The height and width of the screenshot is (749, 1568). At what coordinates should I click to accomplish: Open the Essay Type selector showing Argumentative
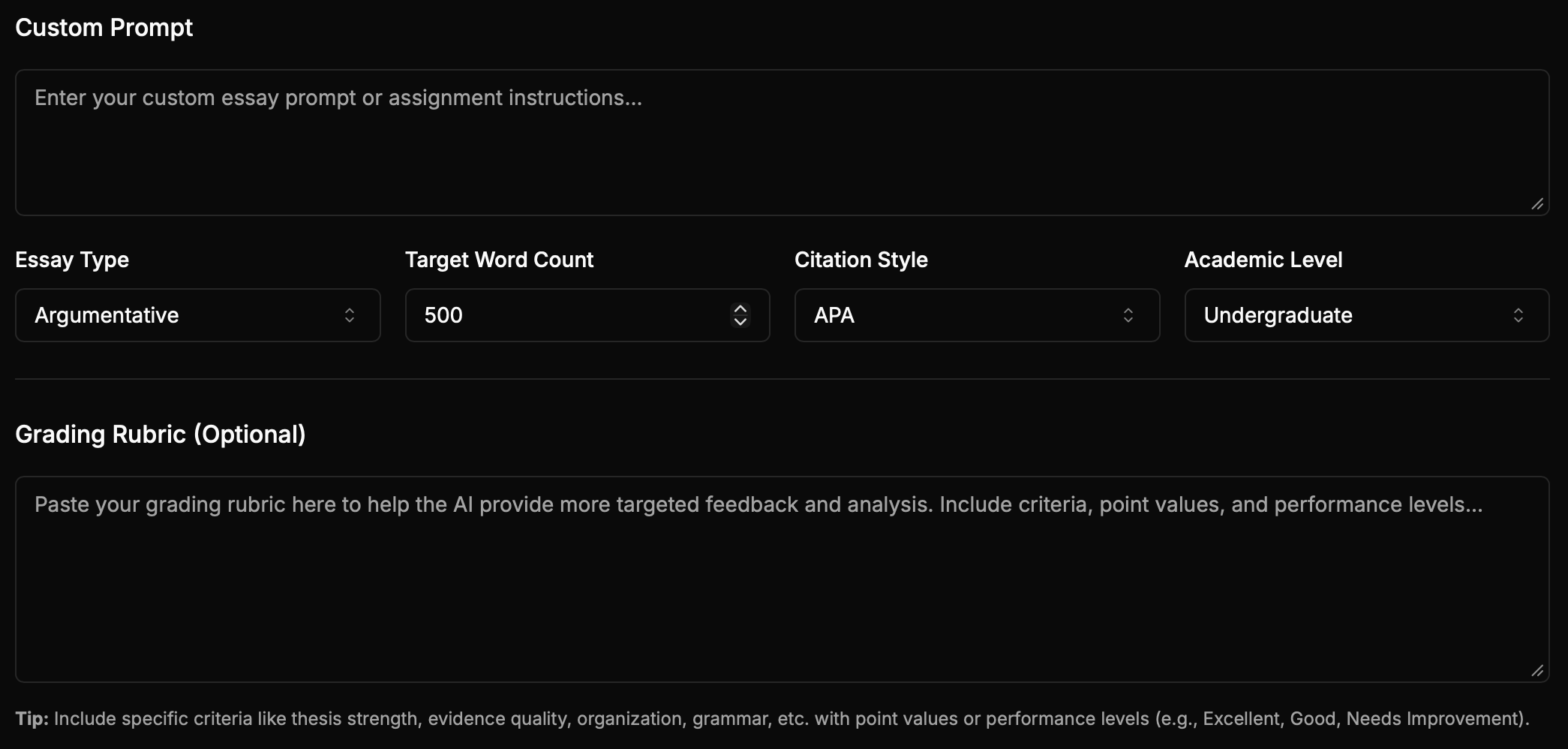click(x=197, y=315)
